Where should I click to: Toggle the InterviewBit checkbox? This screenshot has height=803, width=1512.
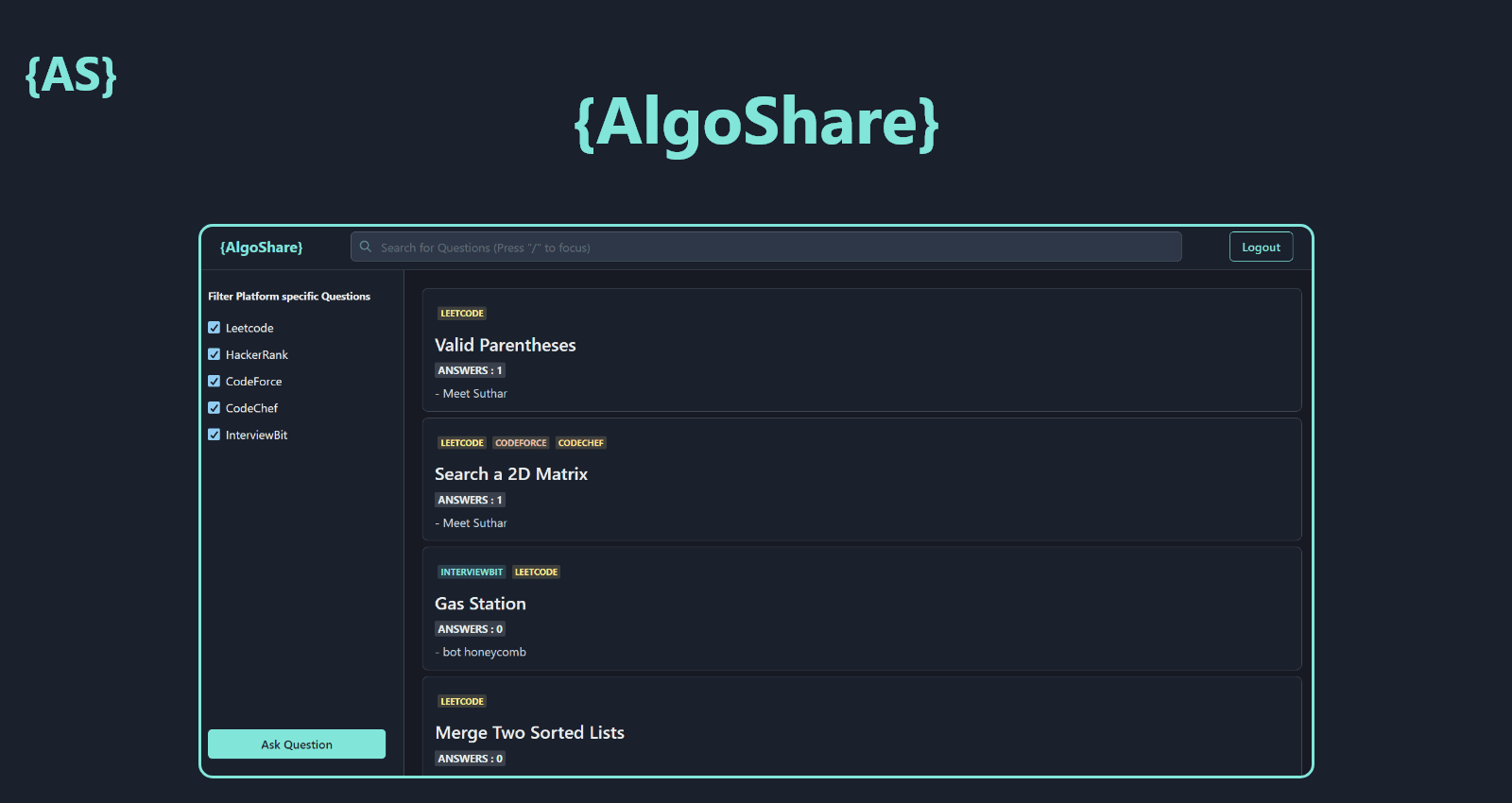pos(215,435)
